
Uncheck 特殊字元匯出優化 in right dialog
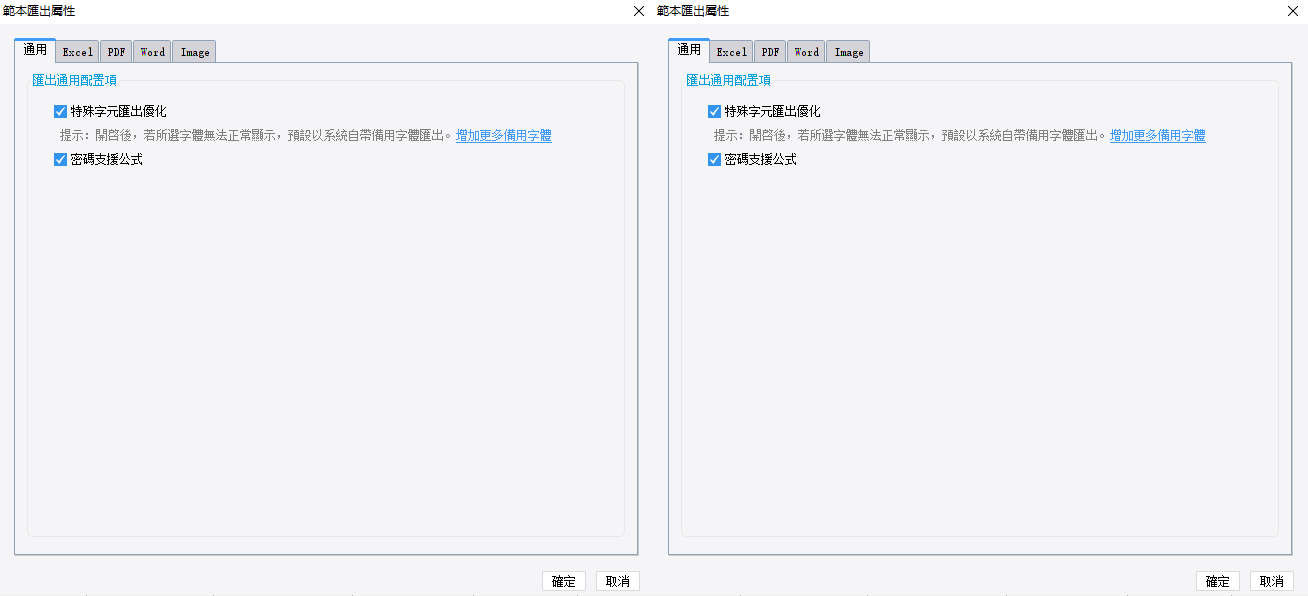pos(714,112)
